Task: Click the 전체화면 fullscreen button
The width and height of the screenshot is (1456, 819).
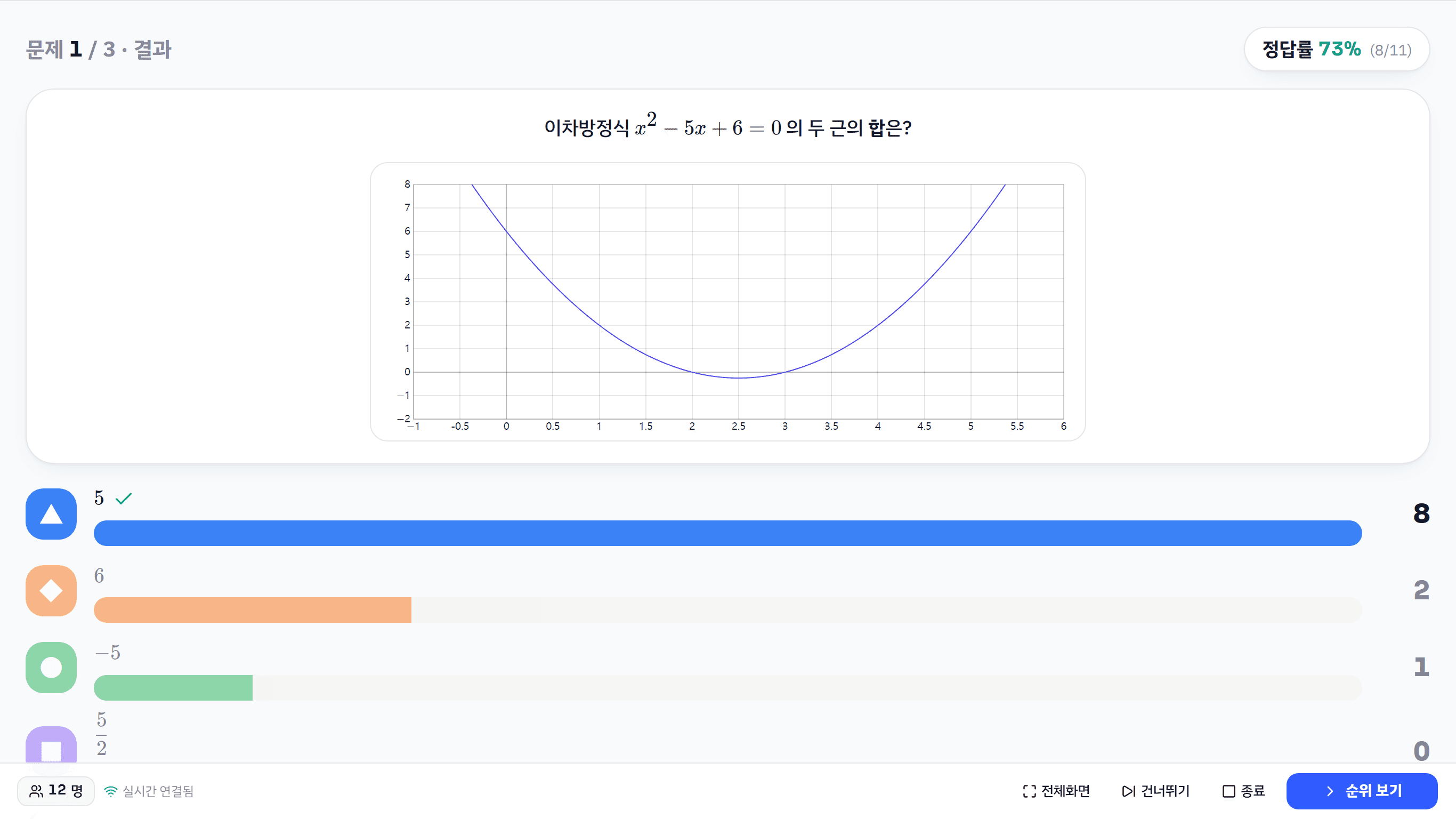Action: coord(1056,791)
